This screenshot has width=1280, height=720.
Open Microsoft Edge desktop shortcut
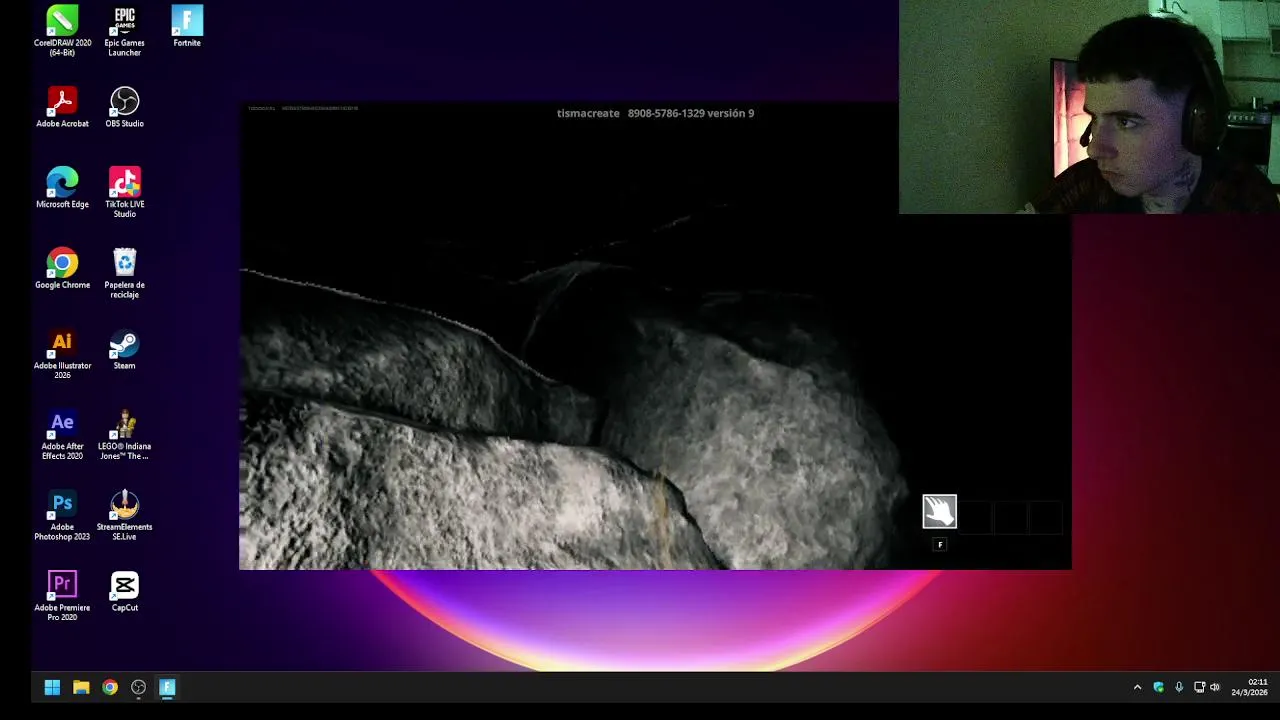[62, 188]
